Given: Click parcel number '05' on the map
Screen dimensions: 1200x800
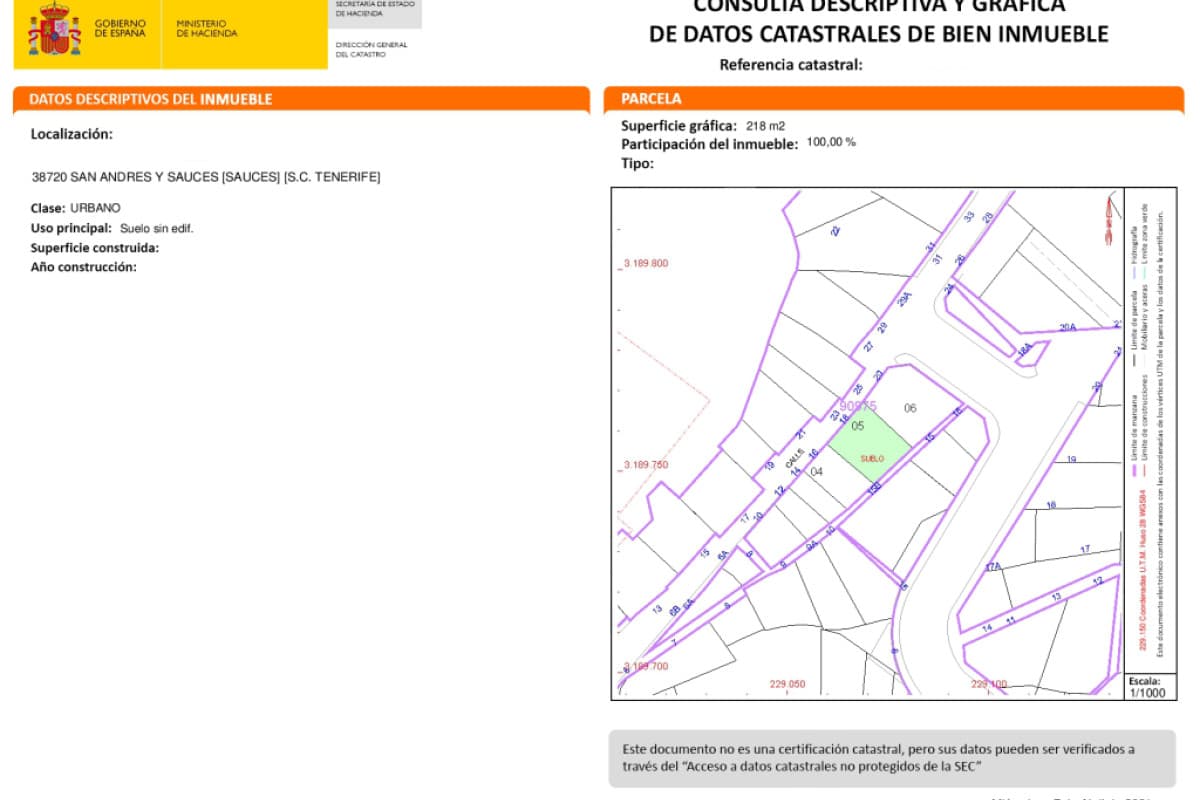Looking at the screenshot, I should 858,425.
